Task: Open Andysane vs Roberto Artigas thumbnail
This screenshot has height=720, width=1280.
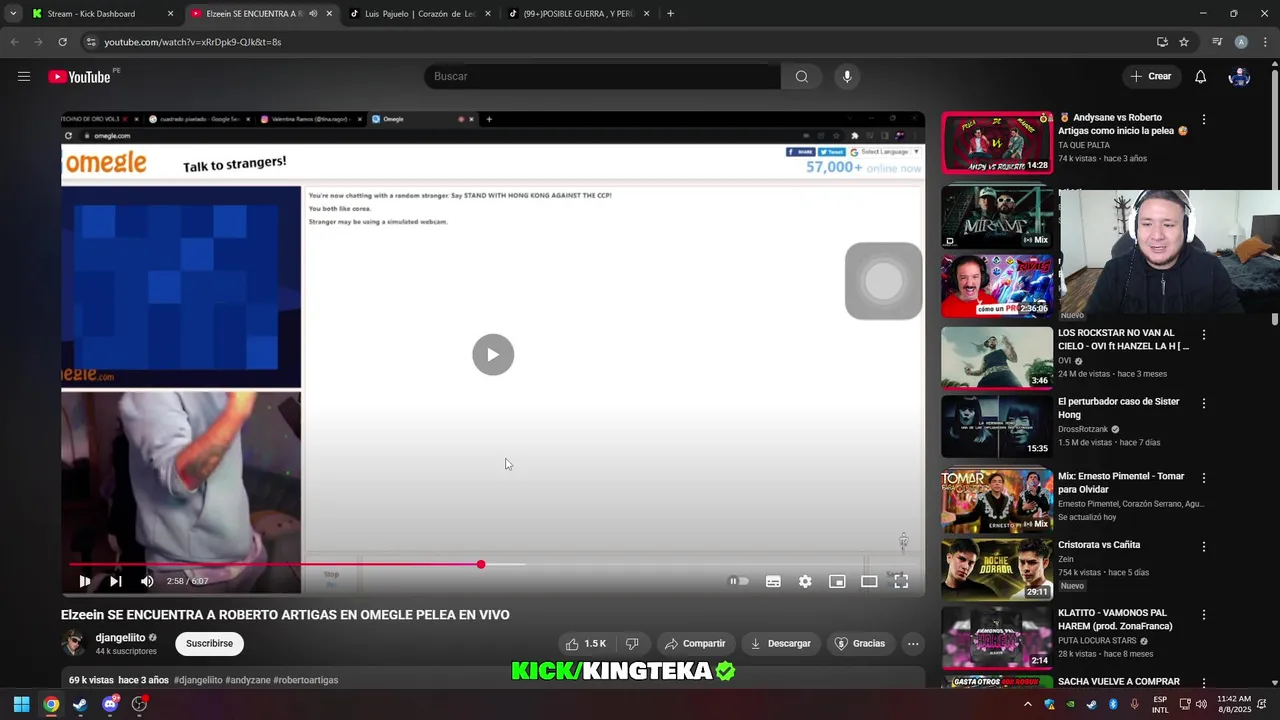Action: point(997,143)
